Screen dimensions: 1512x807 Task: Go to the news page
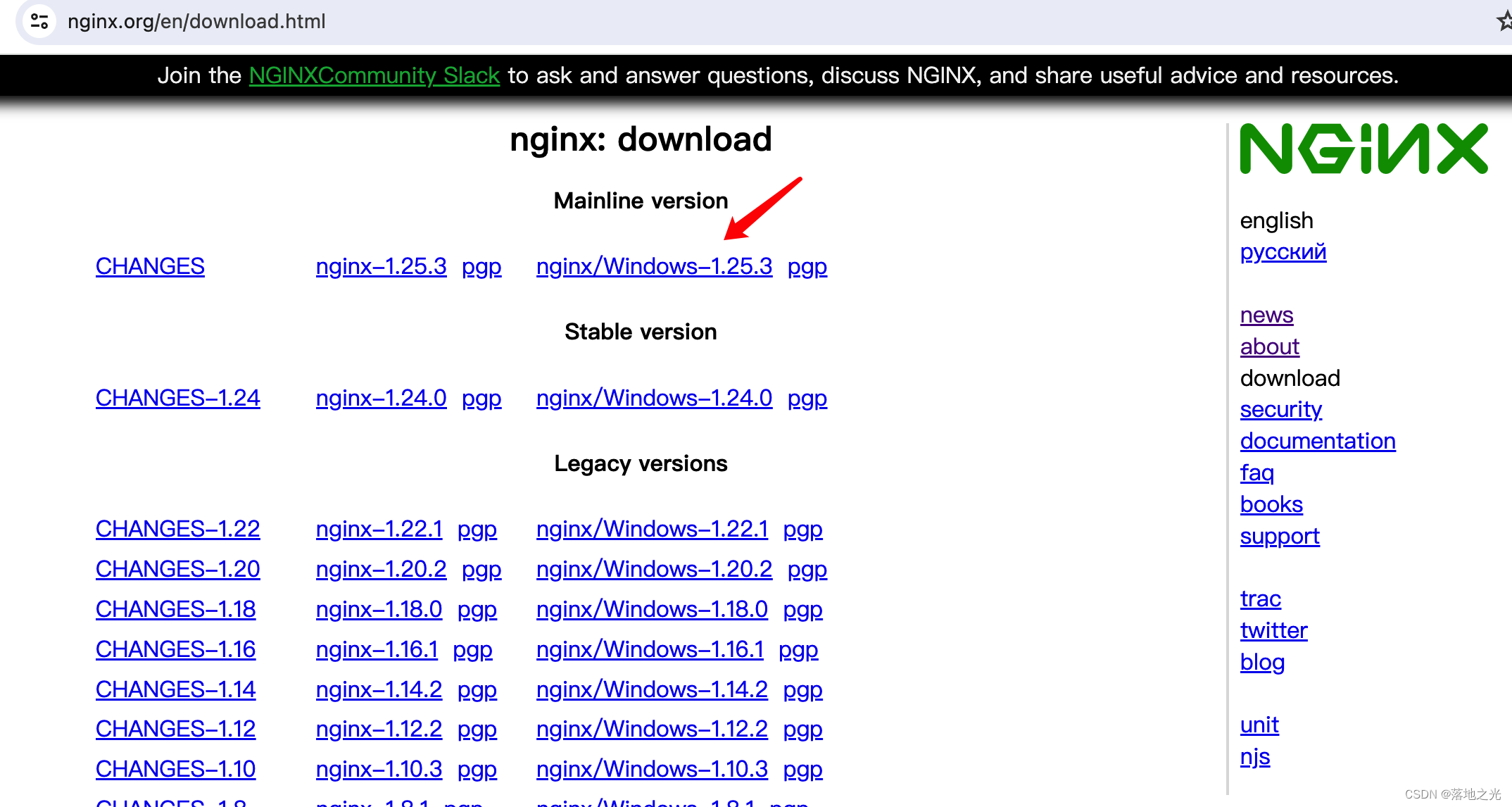tap(1266, 315)
